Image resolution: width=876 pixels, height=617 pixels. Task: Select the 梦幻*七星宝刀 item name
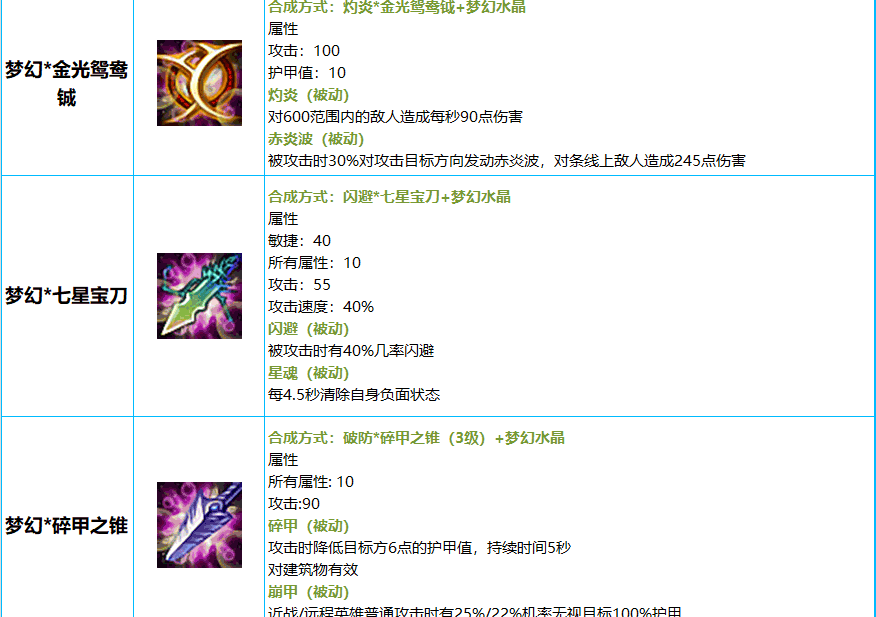pos(66,296)
